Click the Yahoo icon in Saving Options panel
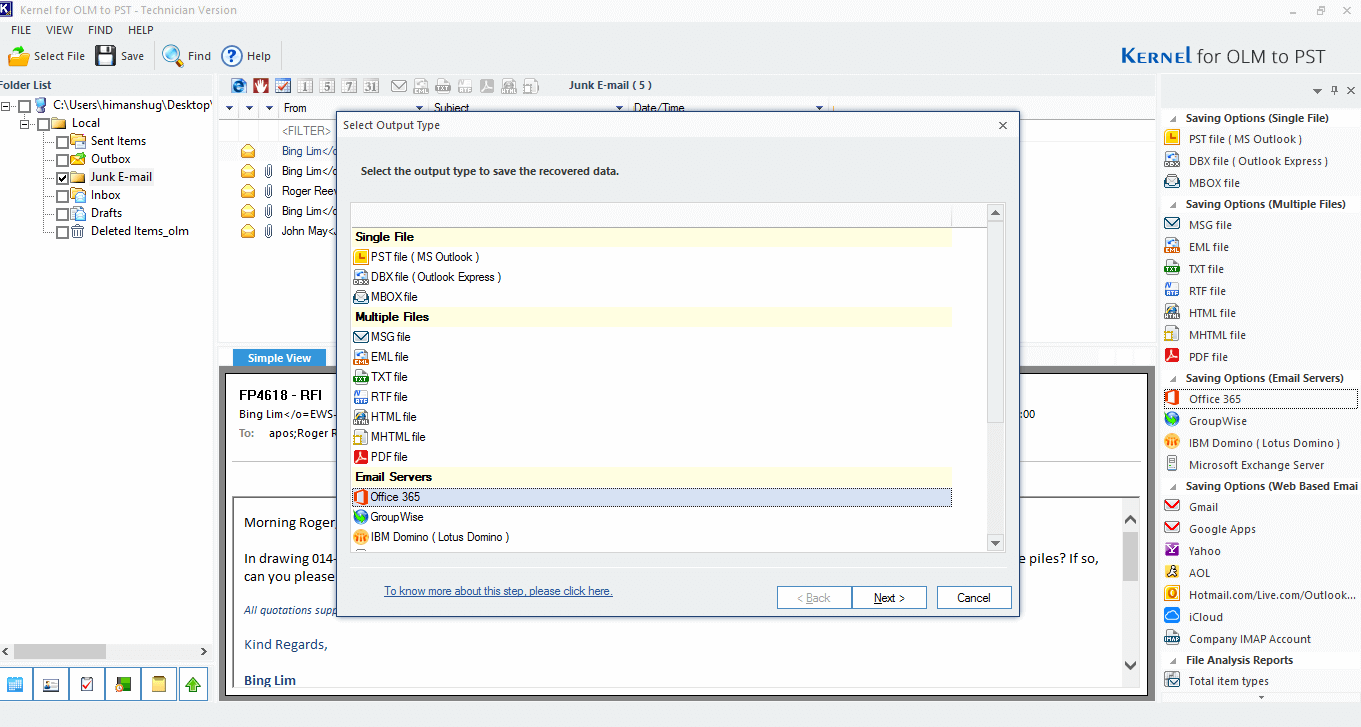This screenshot has height=727, width=1361. pos(1172,551)
